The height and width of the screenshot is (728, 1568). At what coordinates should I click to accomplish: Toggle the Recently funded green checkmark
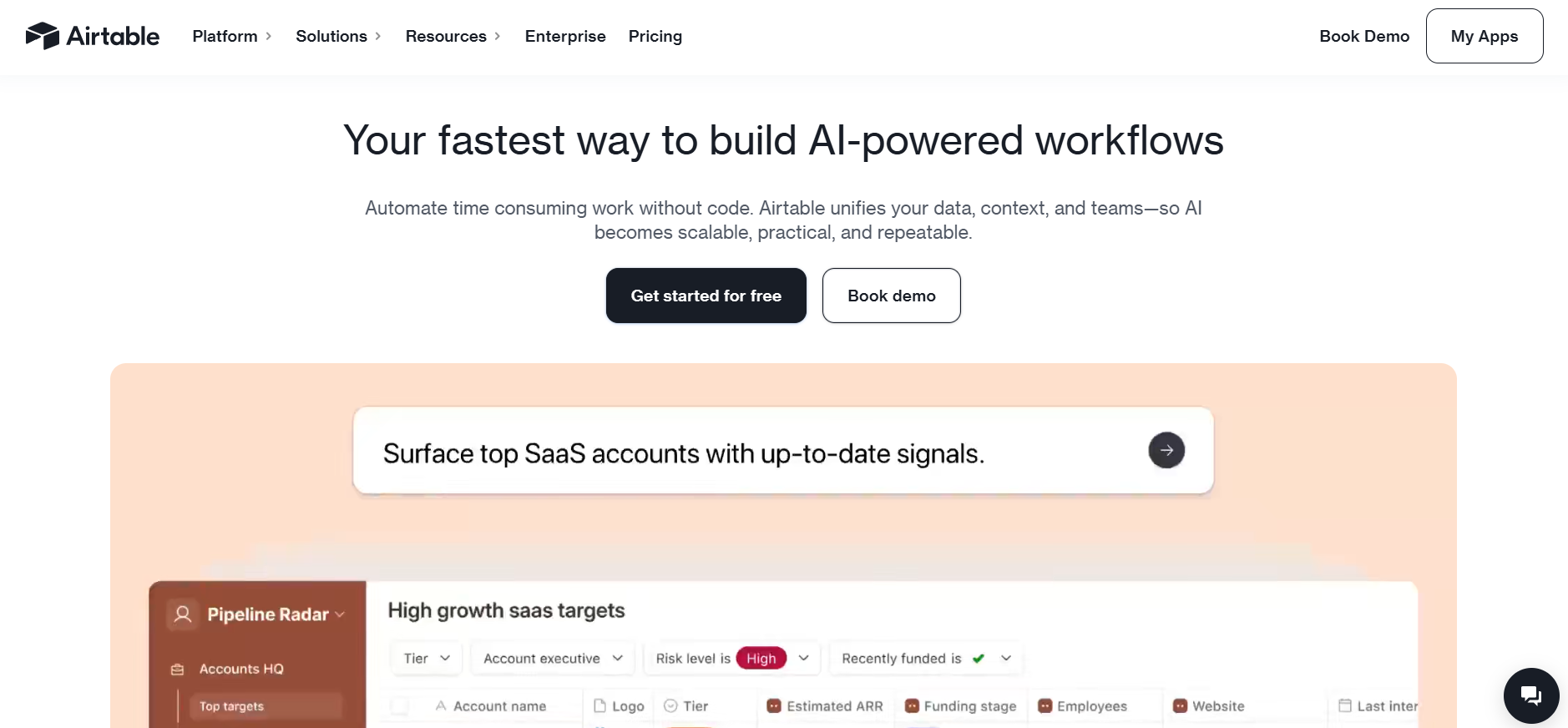[x=979, y=659]
